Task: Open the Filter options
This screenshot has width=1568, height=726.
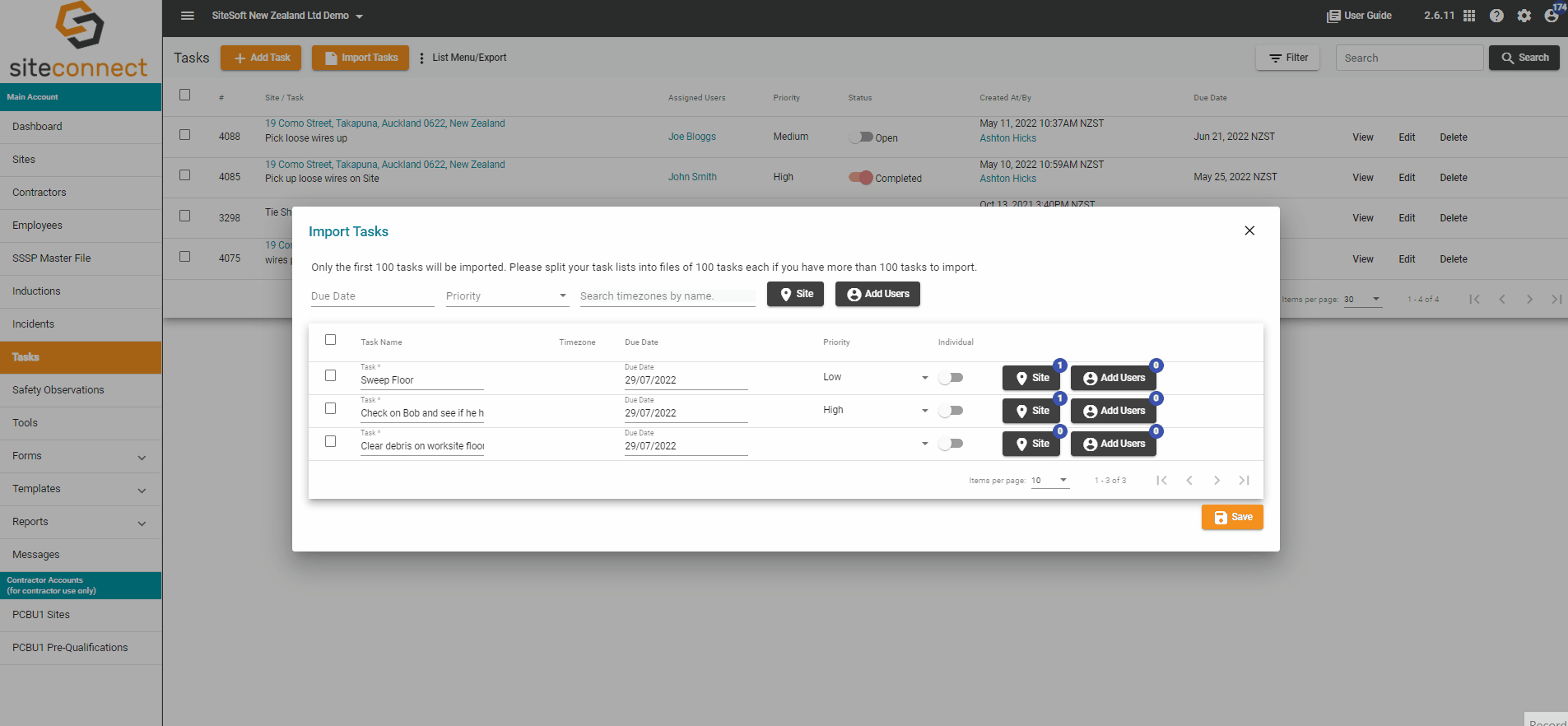Action: click(1288, 58)
